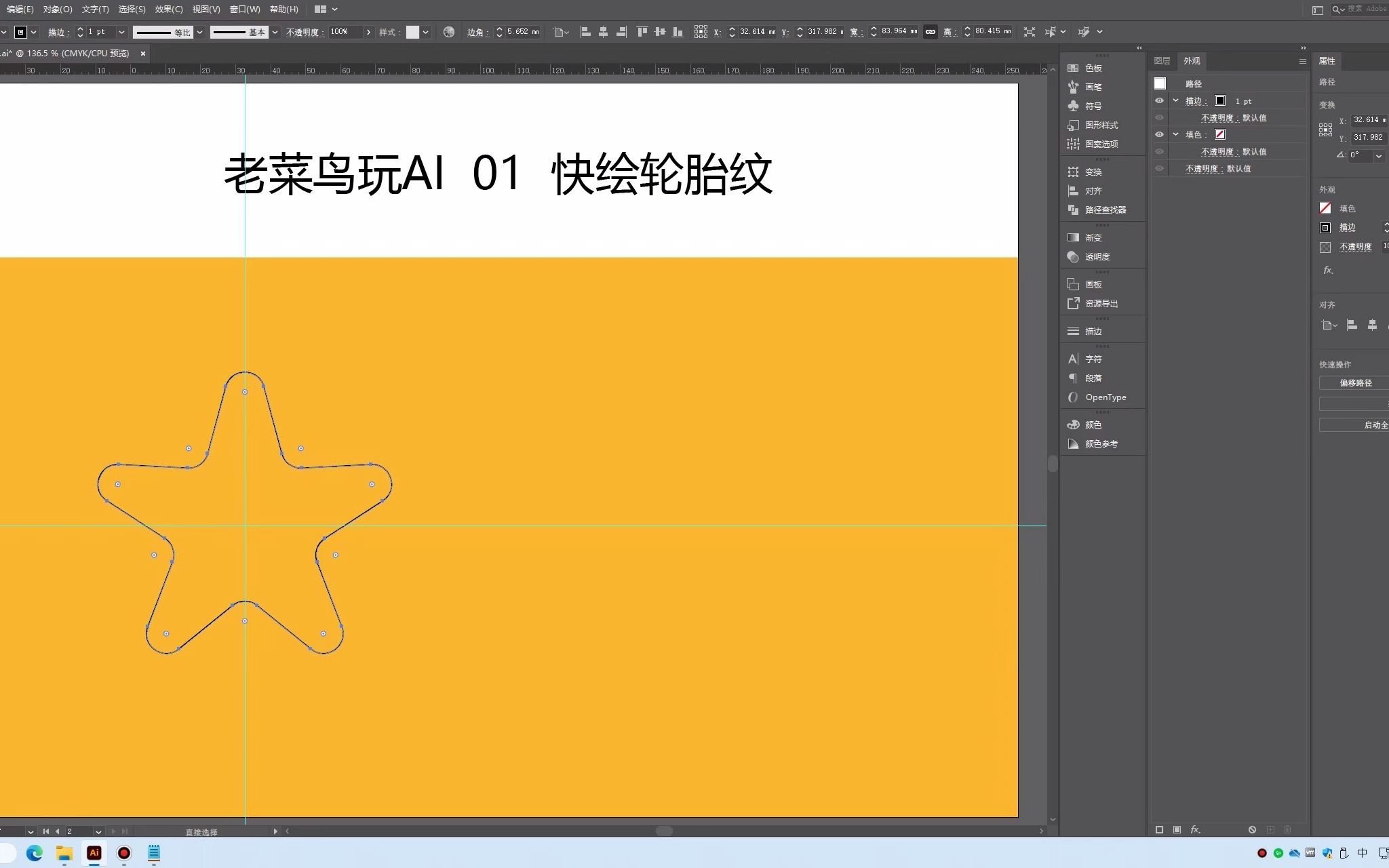
Task: Expand the 不透明度 100% arrow in control bar
Action: click(x=368, y=32)
